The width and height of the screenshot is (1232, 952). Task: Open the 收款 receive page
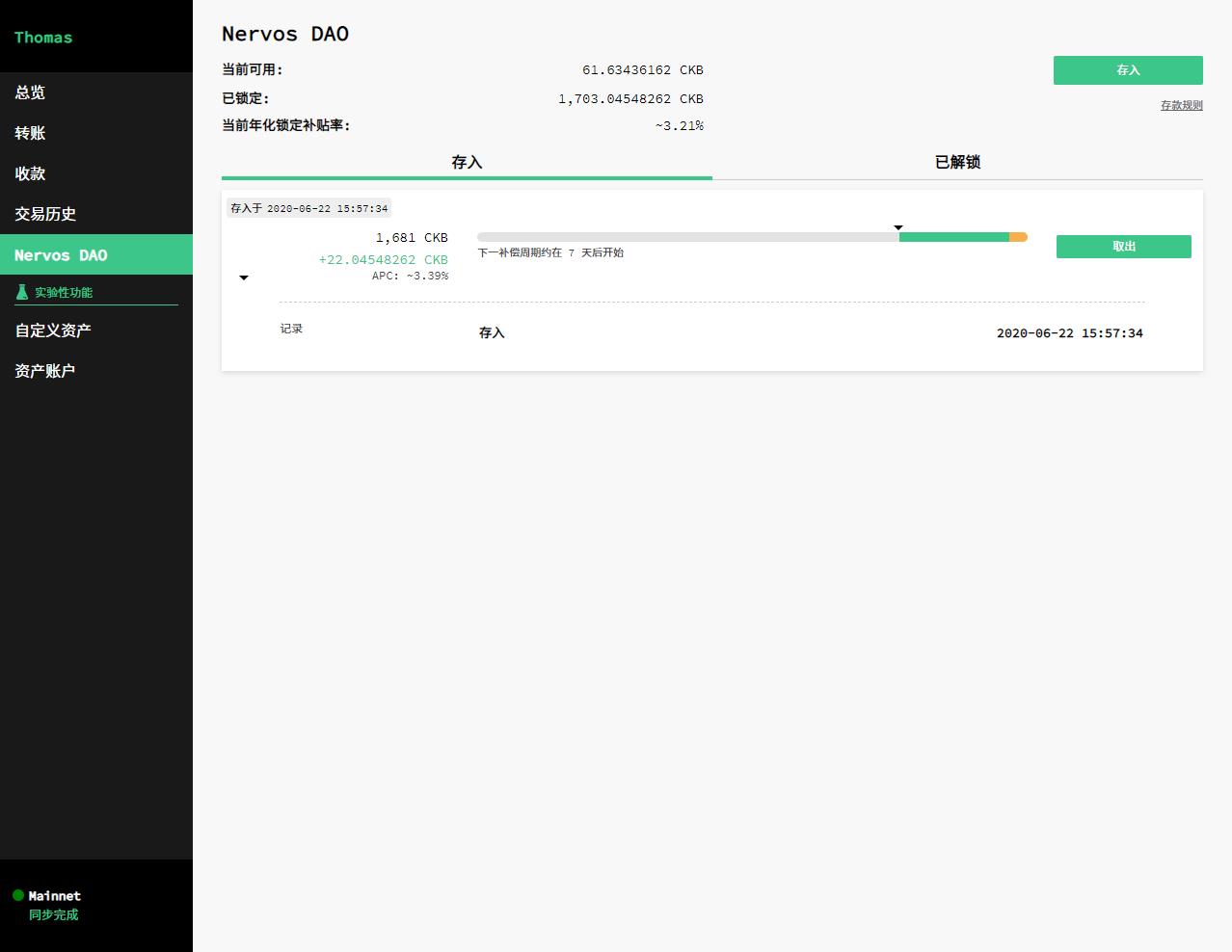96,173
